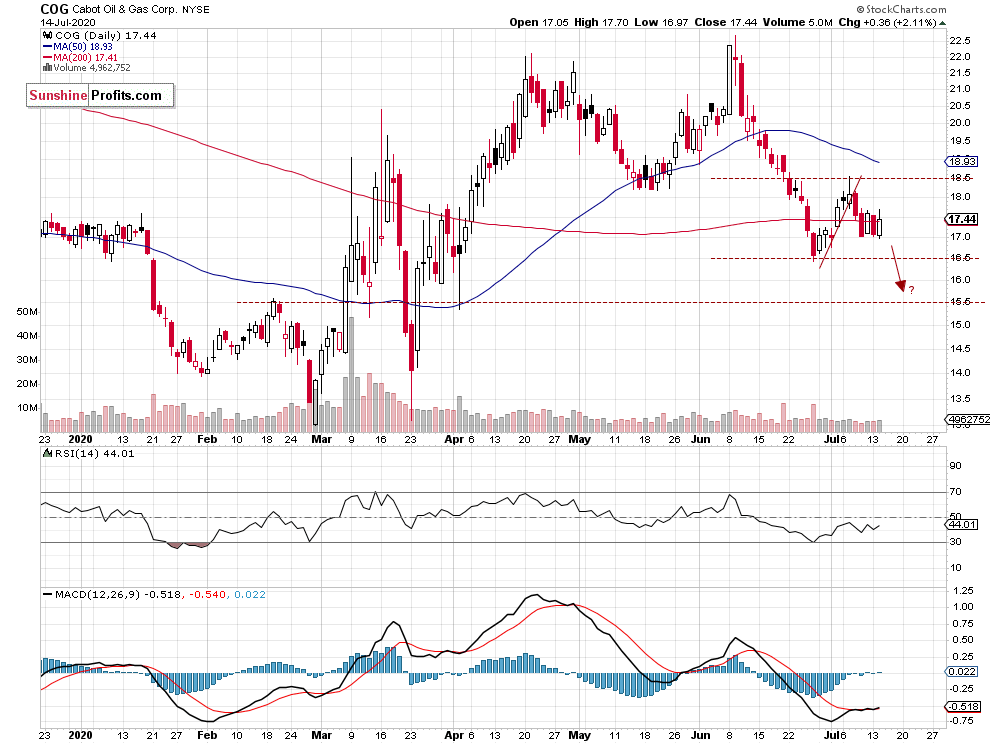The width and height of the screenshot is (990, 744).
Task: Click the 22.5 price axis label
Action: coord(960,40)
